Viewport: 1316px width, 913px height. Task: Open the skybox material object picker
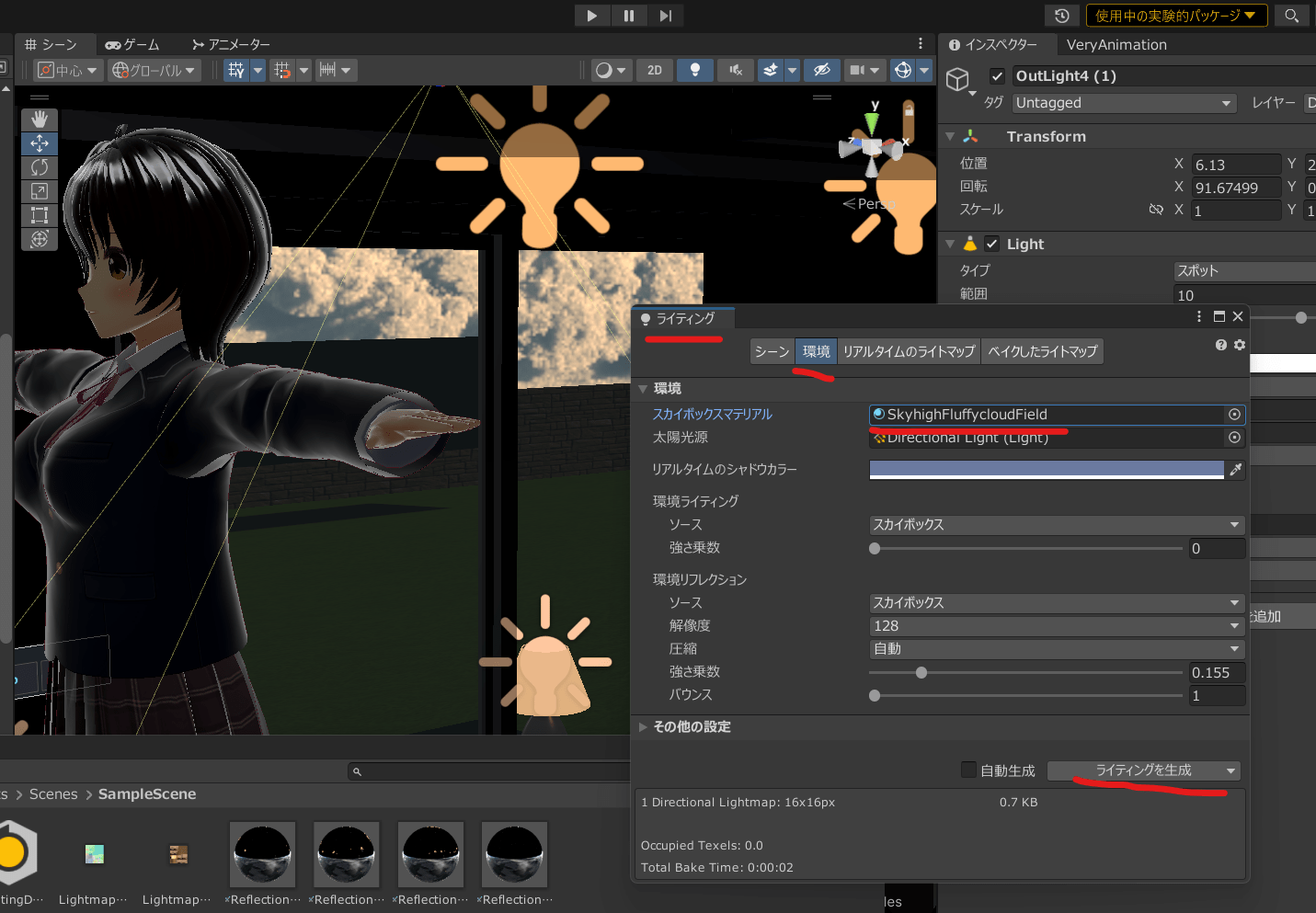click(1234, 415)
